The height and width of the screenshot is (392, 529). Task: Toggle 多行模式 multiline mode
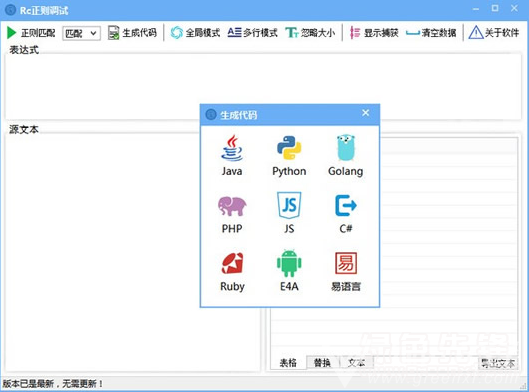pos(252,33)
